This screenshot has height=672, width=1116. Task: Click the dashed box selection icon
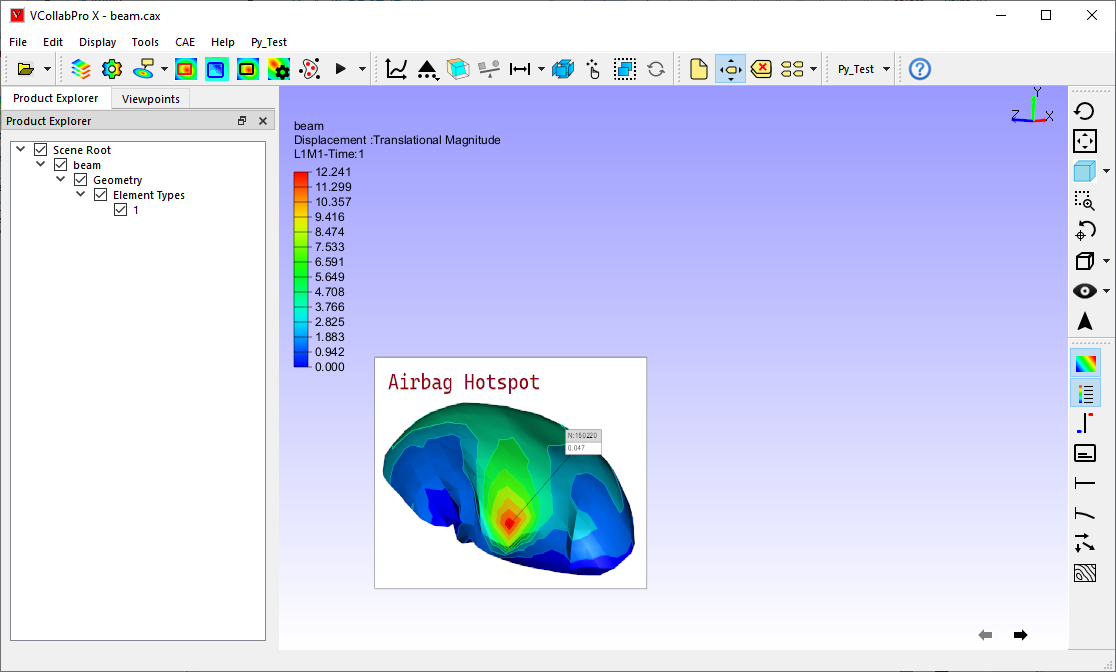(x=625, y=69)
